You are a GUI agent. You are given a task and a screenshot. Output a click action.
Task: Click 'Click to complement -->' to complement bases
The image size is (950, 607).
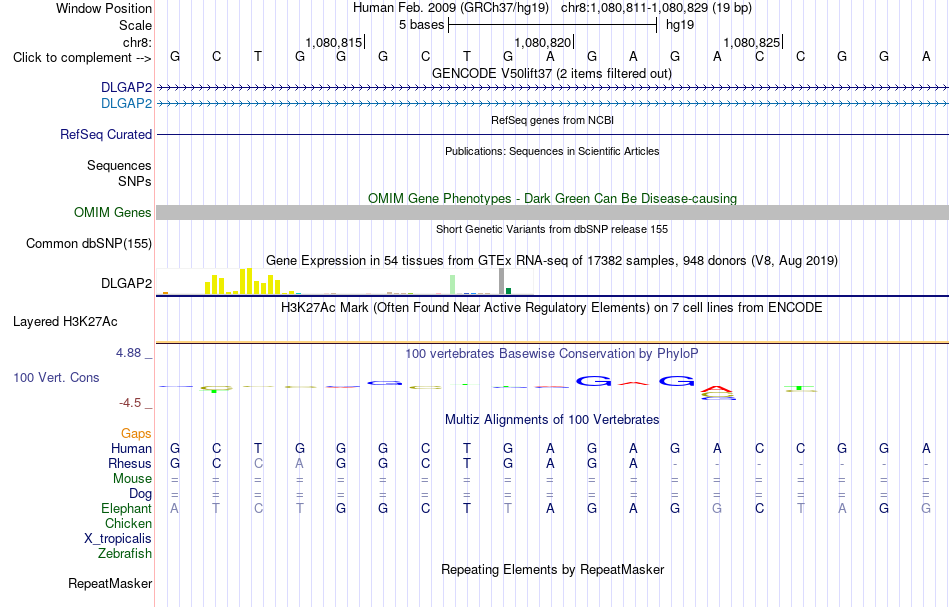pos(82,58)
